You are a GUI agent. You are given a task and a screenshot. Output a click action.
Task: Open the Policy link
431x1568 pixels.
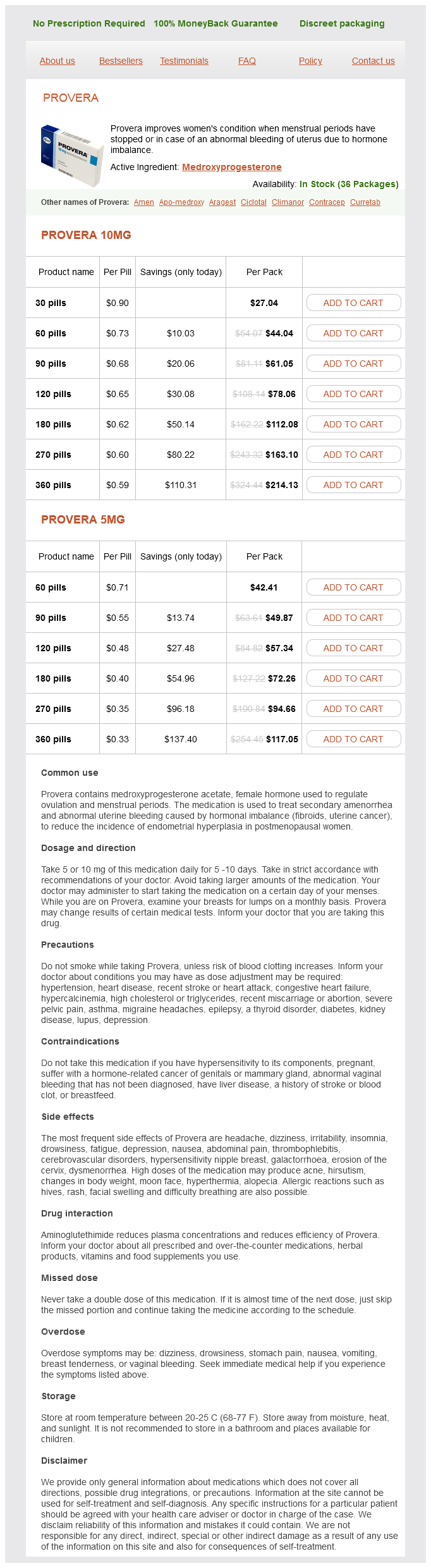pos(310,61)
